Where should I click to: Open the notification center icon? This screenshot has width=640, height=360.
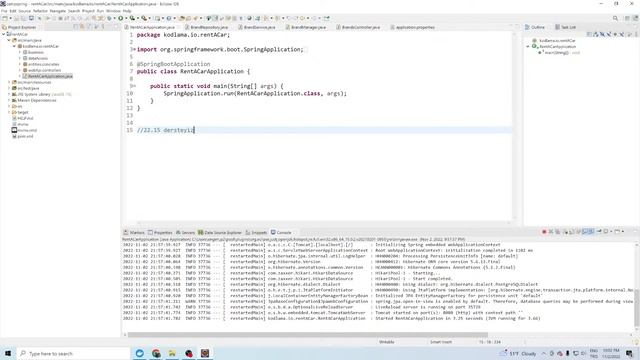tap(629, 353)
